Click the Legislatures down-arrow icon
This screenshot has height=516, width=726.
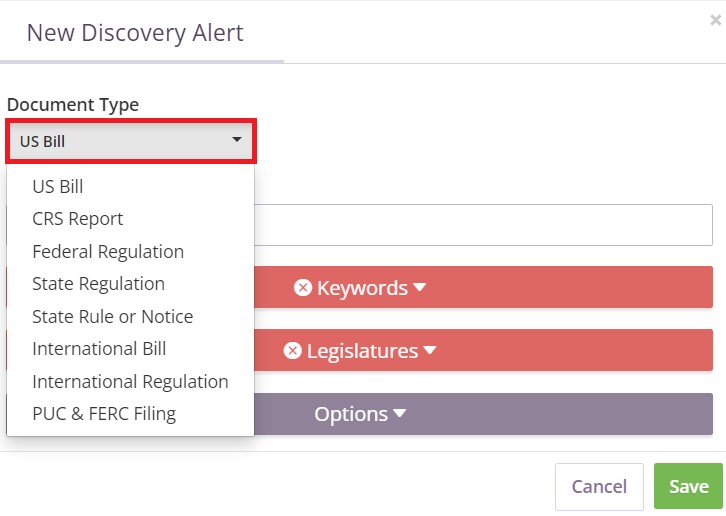430,350
